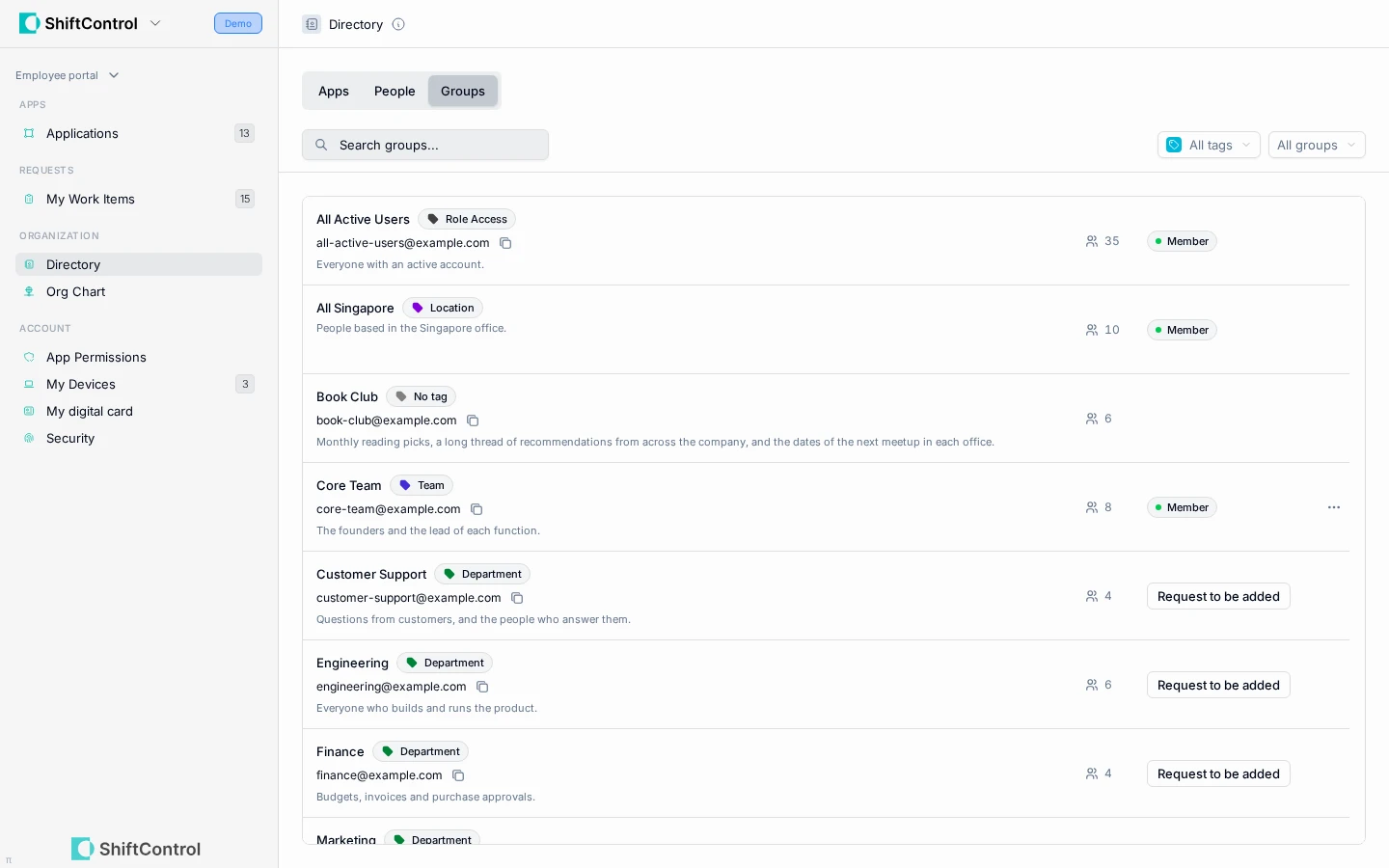Click the My Work Items count badge 15
This screenshot has height=868, width=1389.
[245, 199]
